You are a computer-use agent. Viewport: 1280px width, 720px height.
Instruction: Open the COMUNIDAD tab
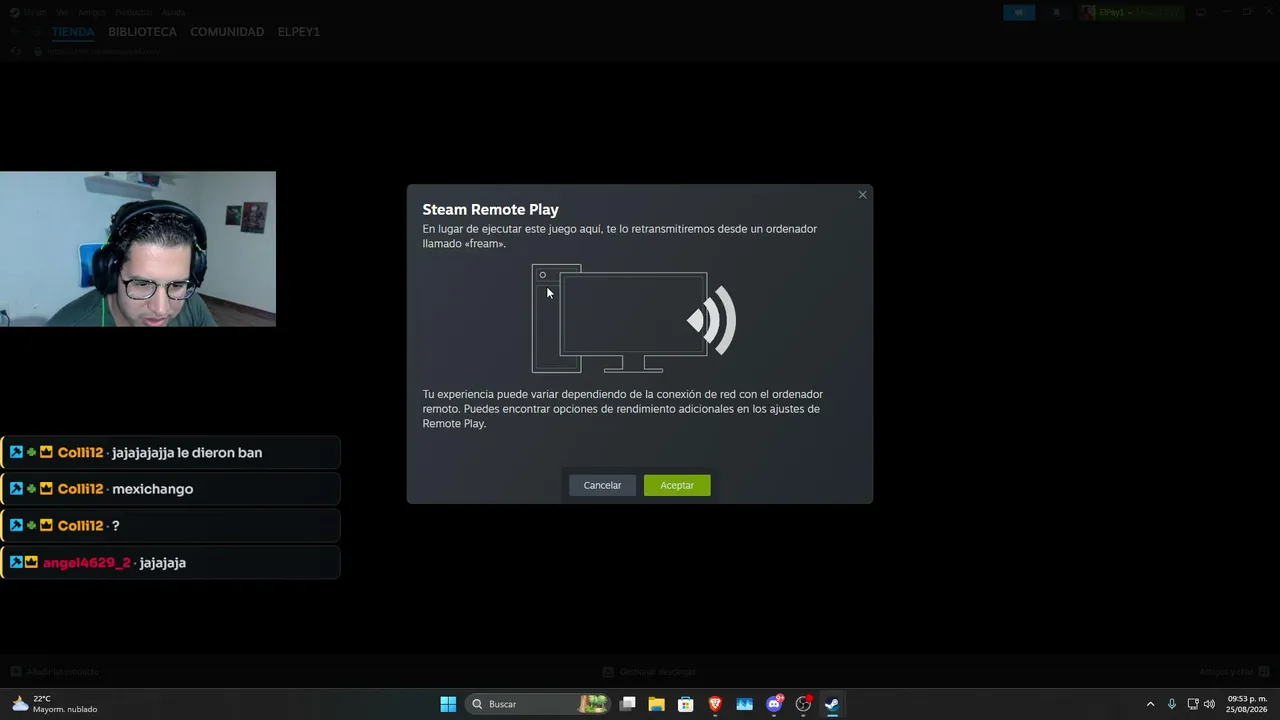(227, 32)
